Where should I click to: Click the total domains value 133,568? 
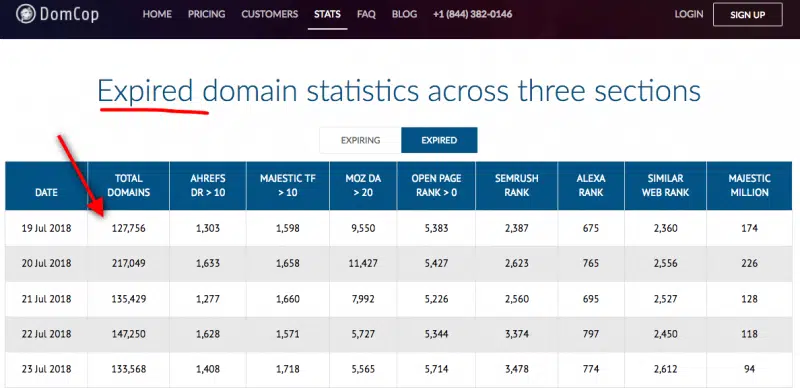click(129, 369)
